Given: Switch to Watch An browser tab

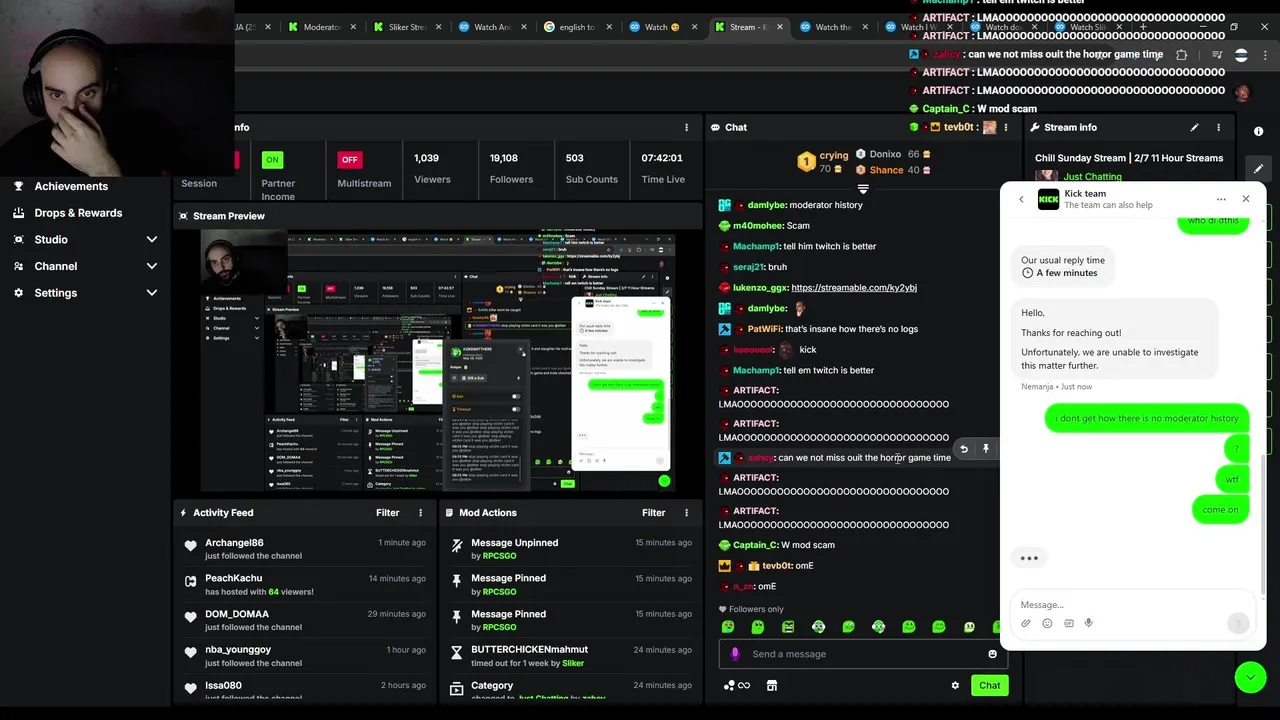Looking at the screenshot, I should click(x=492, y=27).
